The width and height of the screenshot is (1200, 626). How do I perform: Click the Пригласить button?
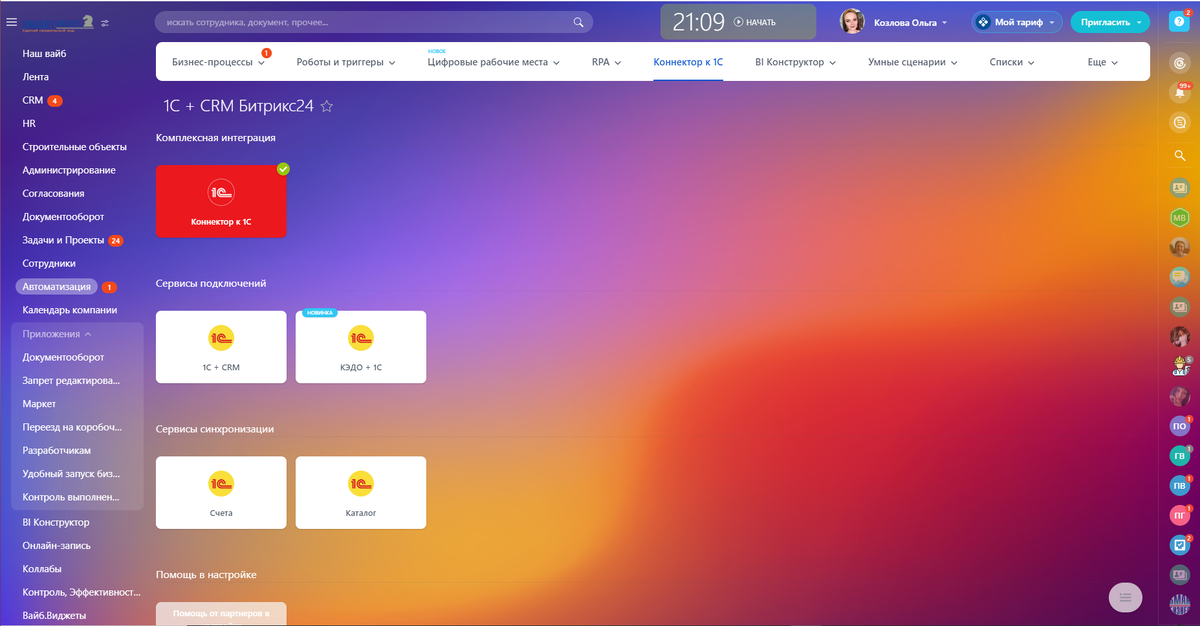[1109, 22]
